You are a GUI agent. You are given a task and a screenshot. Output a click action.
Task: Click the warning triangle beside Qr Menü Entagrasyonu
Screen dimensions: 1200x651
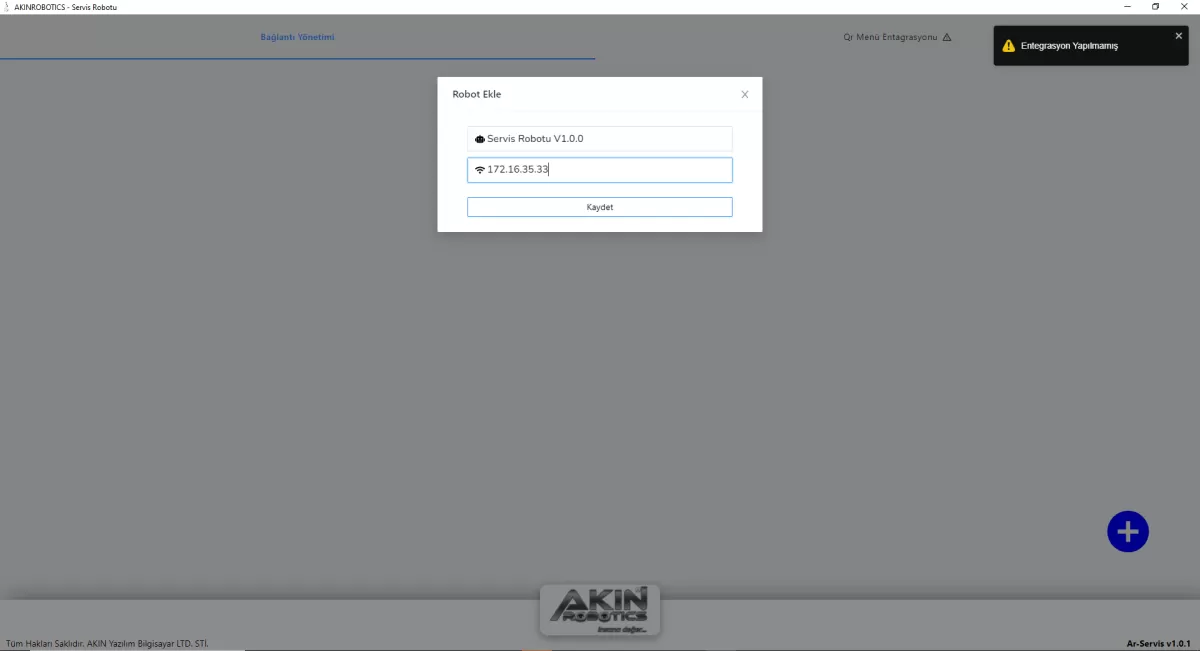tap(947, 38)
